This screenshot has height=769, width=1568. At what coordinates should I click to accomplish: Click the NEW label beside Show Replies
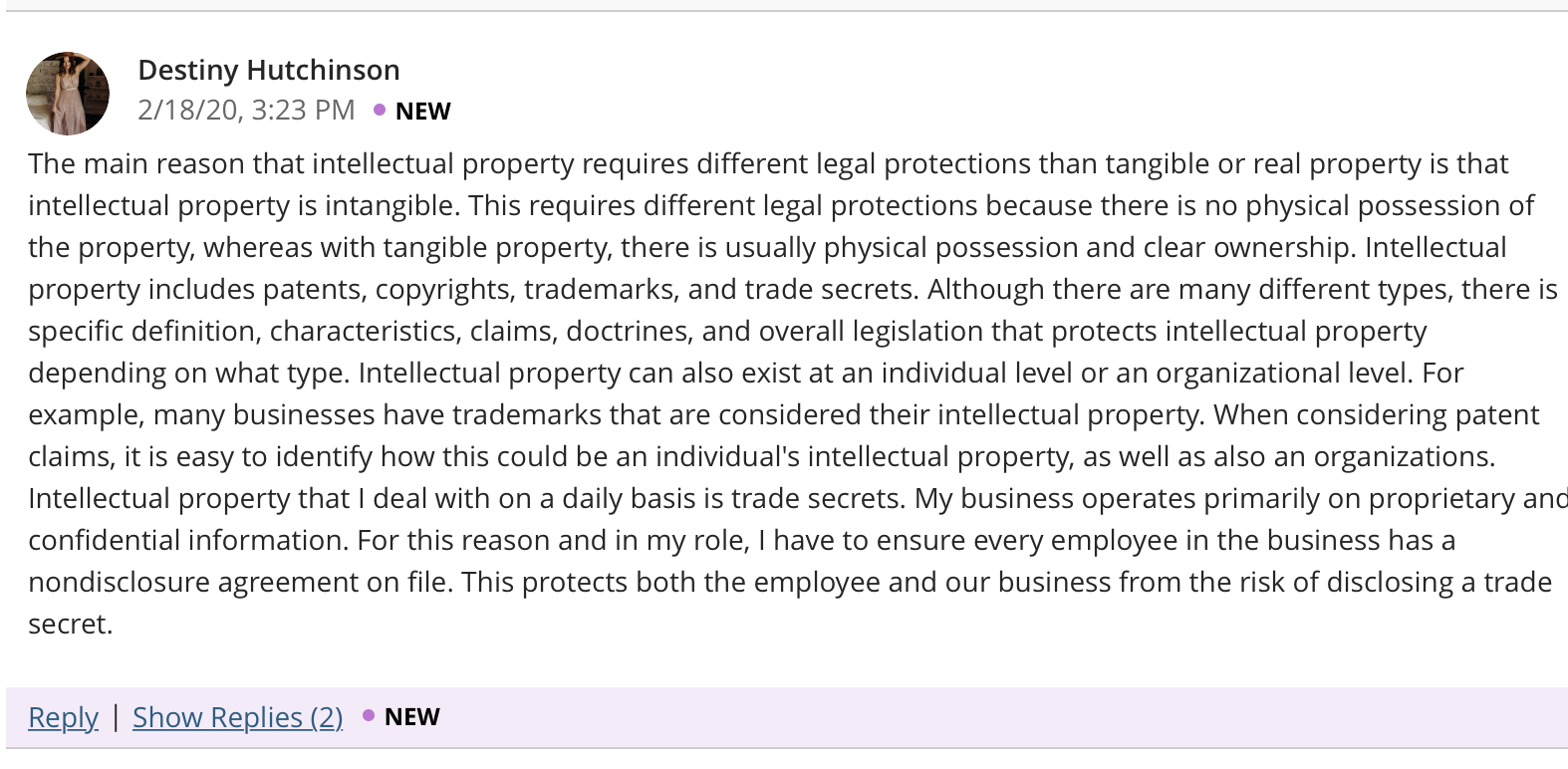[x=412, y=717]
